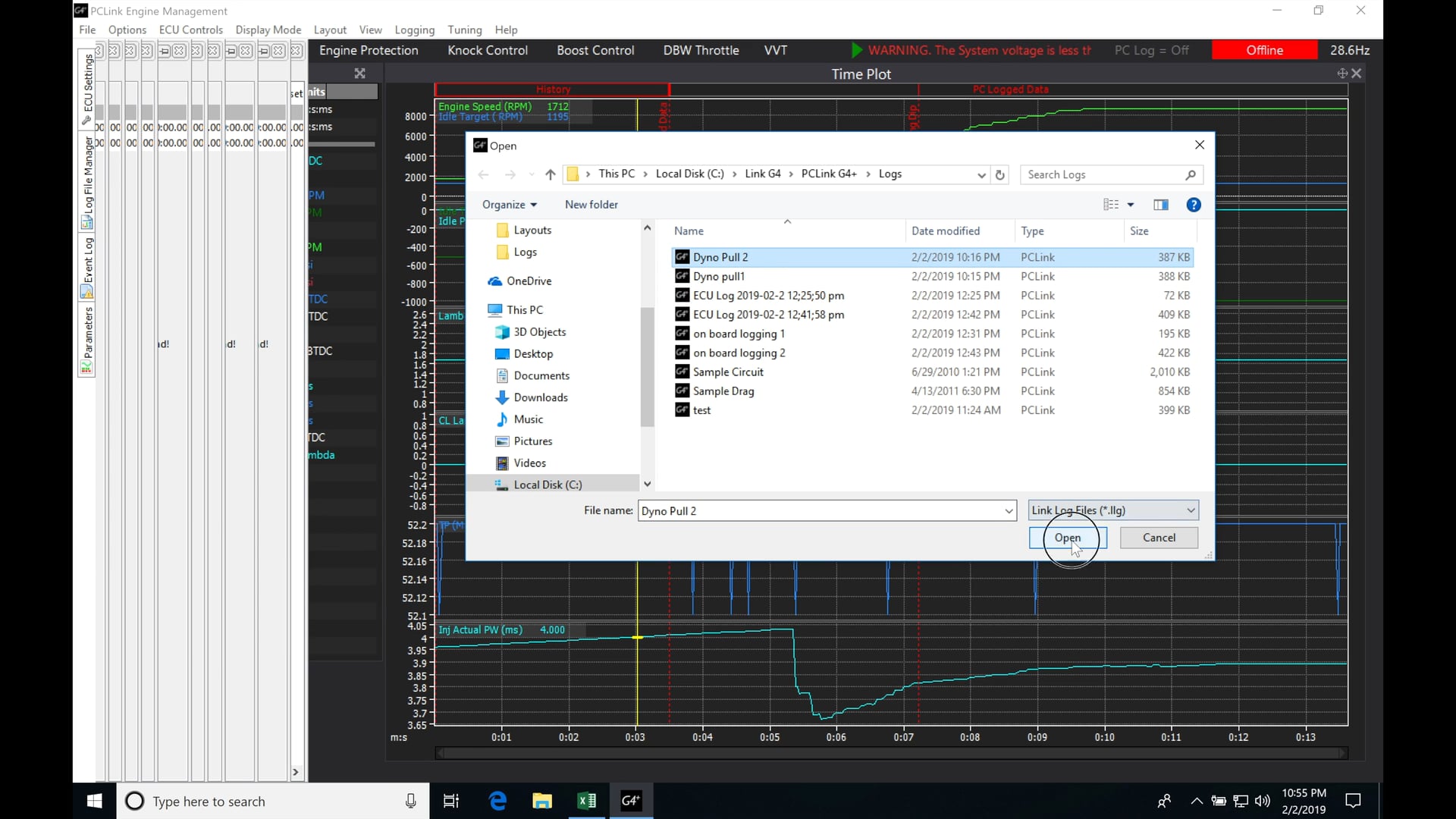
Task: Launch Excel from the taskbar
Action: coord(587,800)
